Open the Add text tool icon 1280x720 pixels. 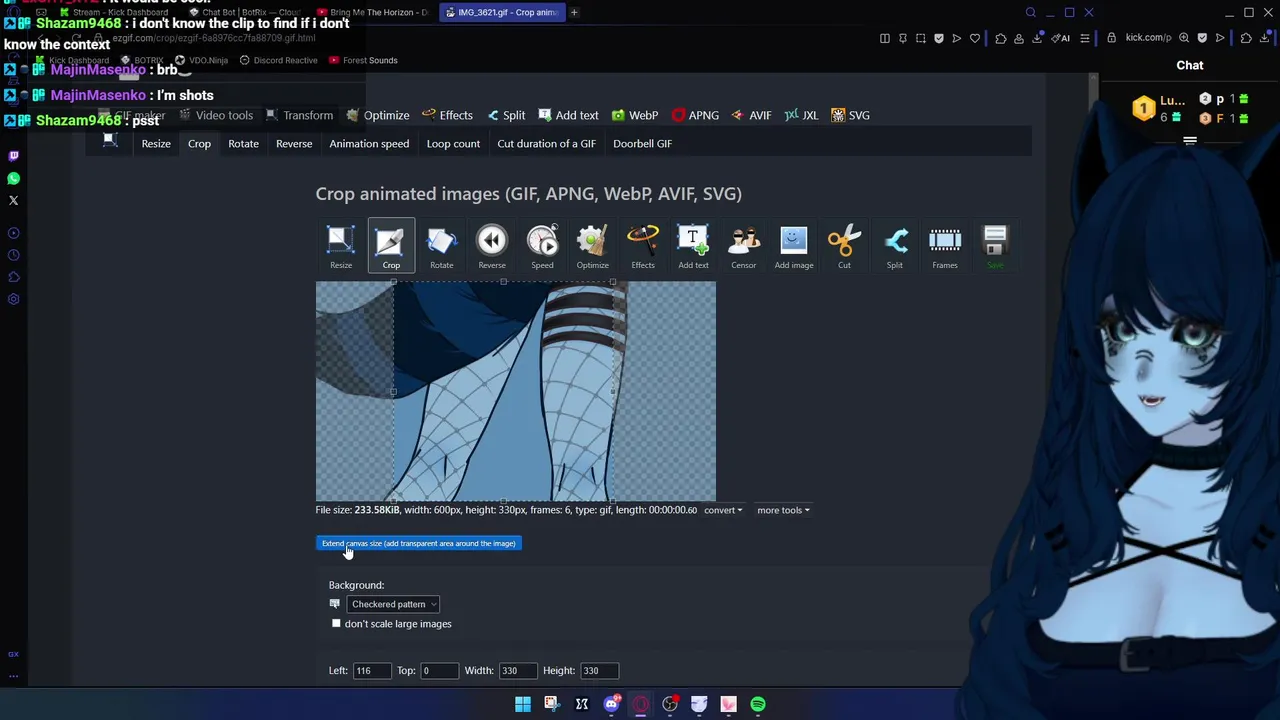click(693, 246)
